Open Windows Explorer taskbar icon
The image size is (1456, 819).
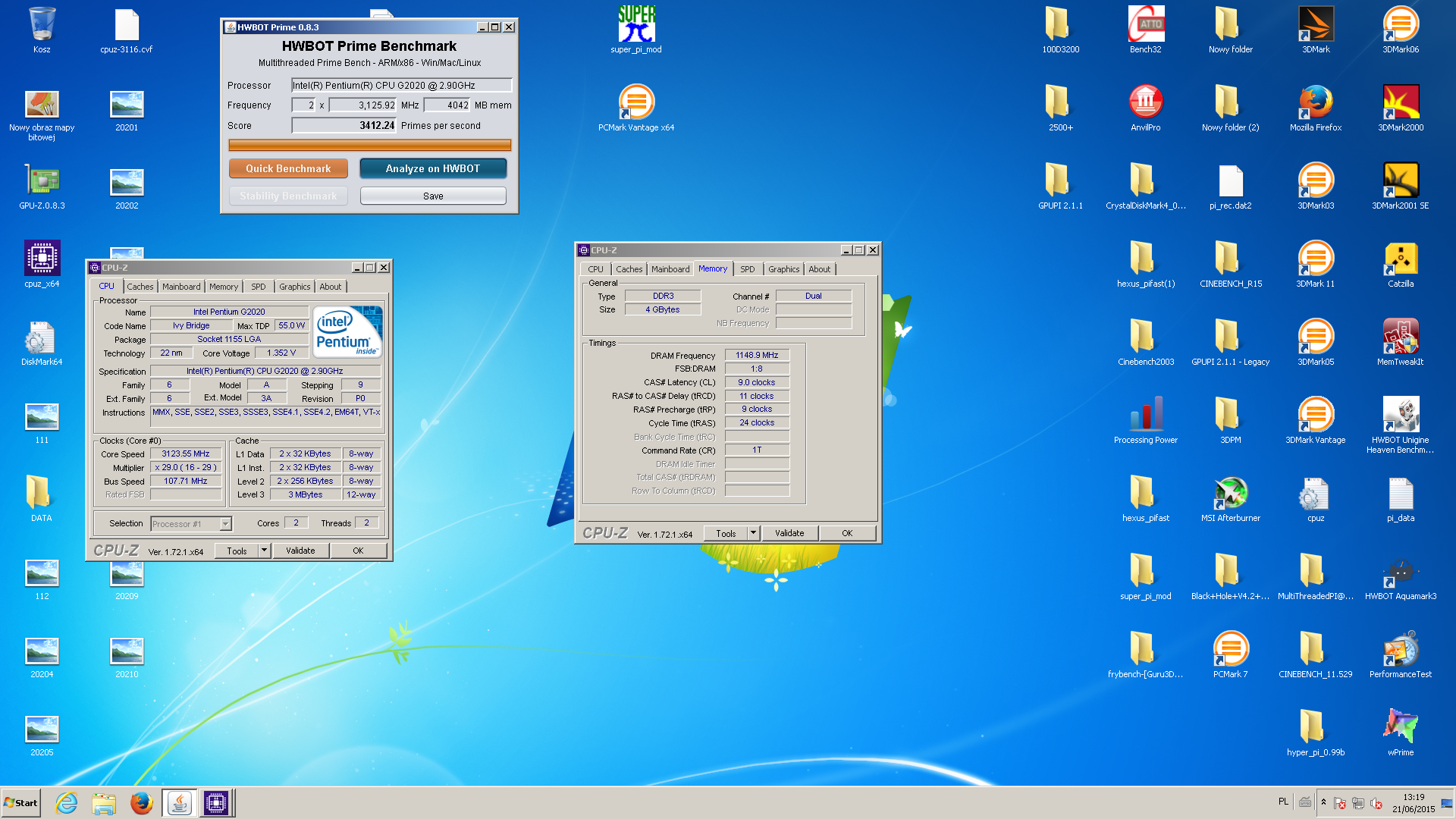pyautogui.click(x=104, y=802)
